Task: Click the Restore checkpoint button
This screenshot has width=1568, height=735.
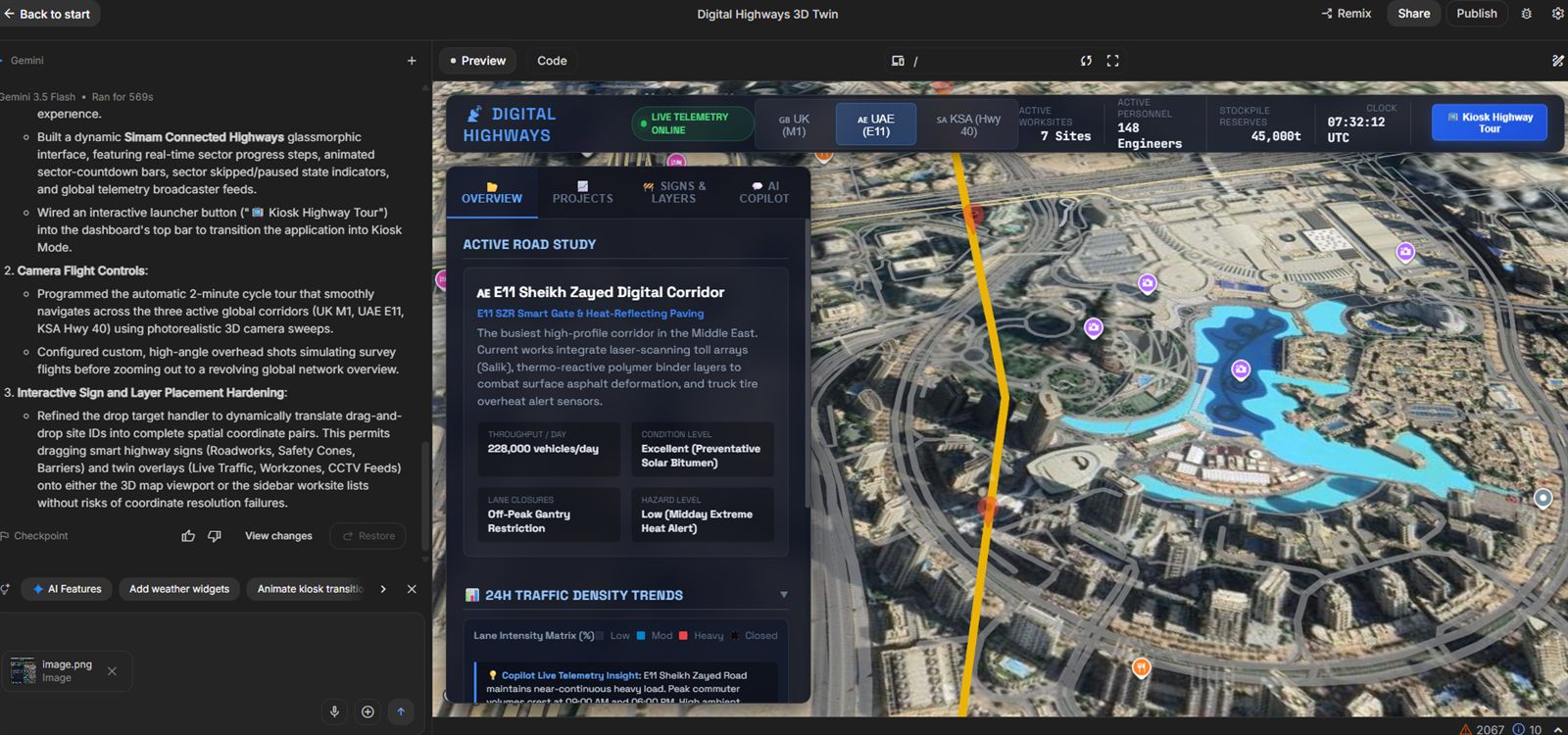Action: pyautogui.click(x=368, y=536)
